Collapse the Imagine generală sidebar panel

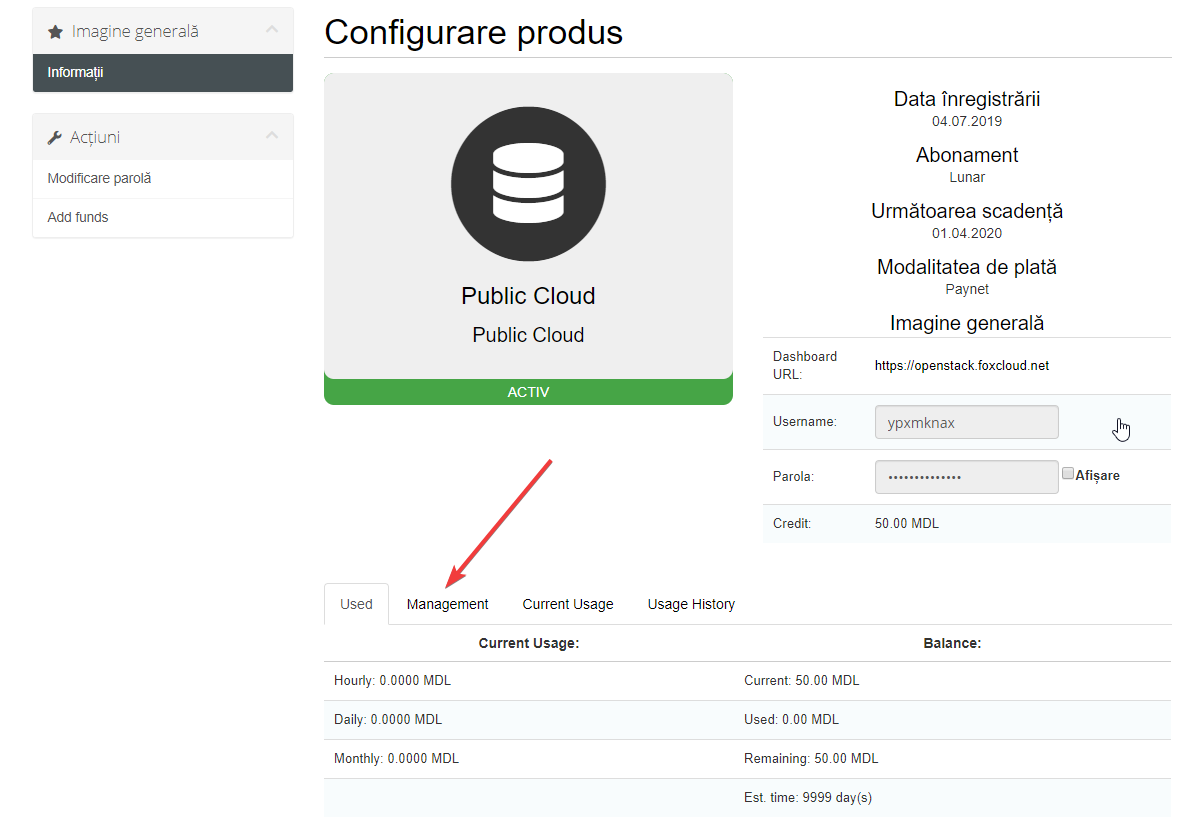272,31
